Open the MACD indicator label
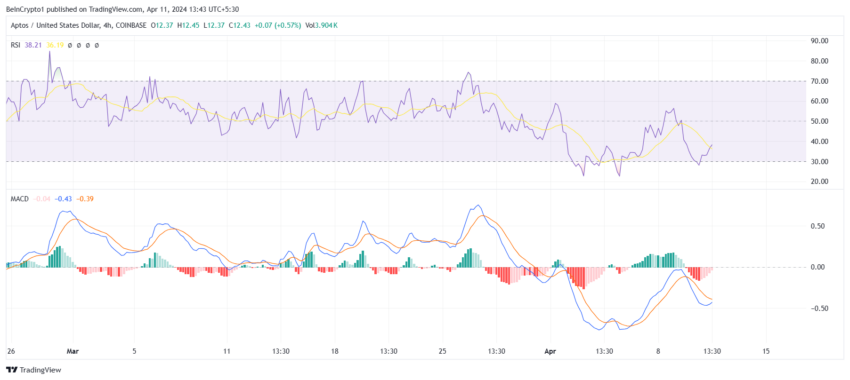Screen dimensions: 850x380 pyautogui.click(x=20, y=199)
